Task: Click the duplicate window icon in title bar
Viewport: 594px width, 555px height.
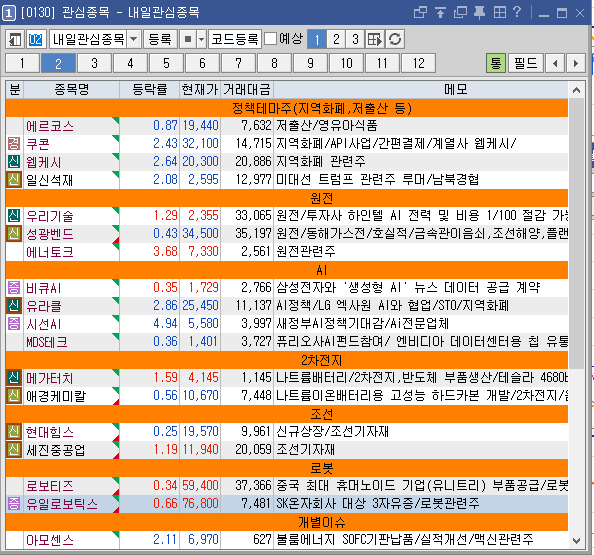Action: 460,13
